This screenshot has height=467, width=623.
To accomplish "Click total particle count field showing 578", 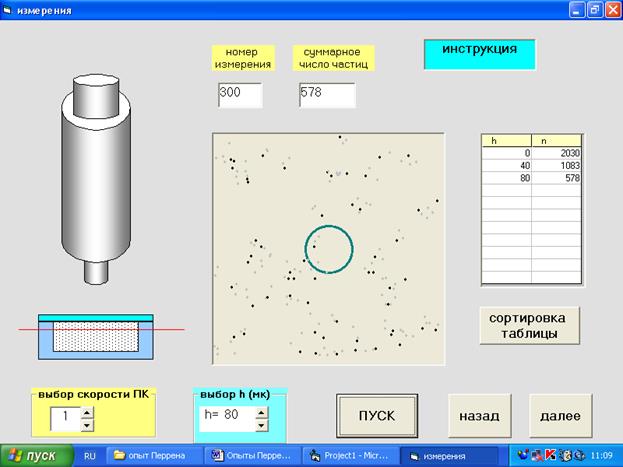I will point(327,95).
